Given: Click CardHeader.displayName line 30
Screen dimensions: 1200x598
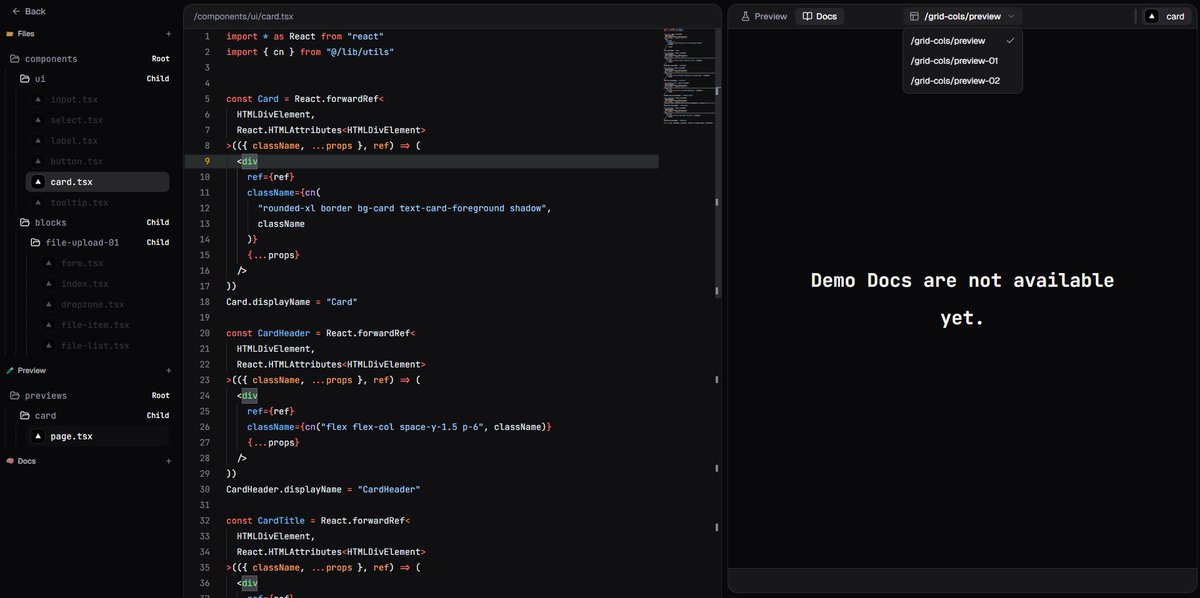Looking at the screenshot, I should [324, 489].
